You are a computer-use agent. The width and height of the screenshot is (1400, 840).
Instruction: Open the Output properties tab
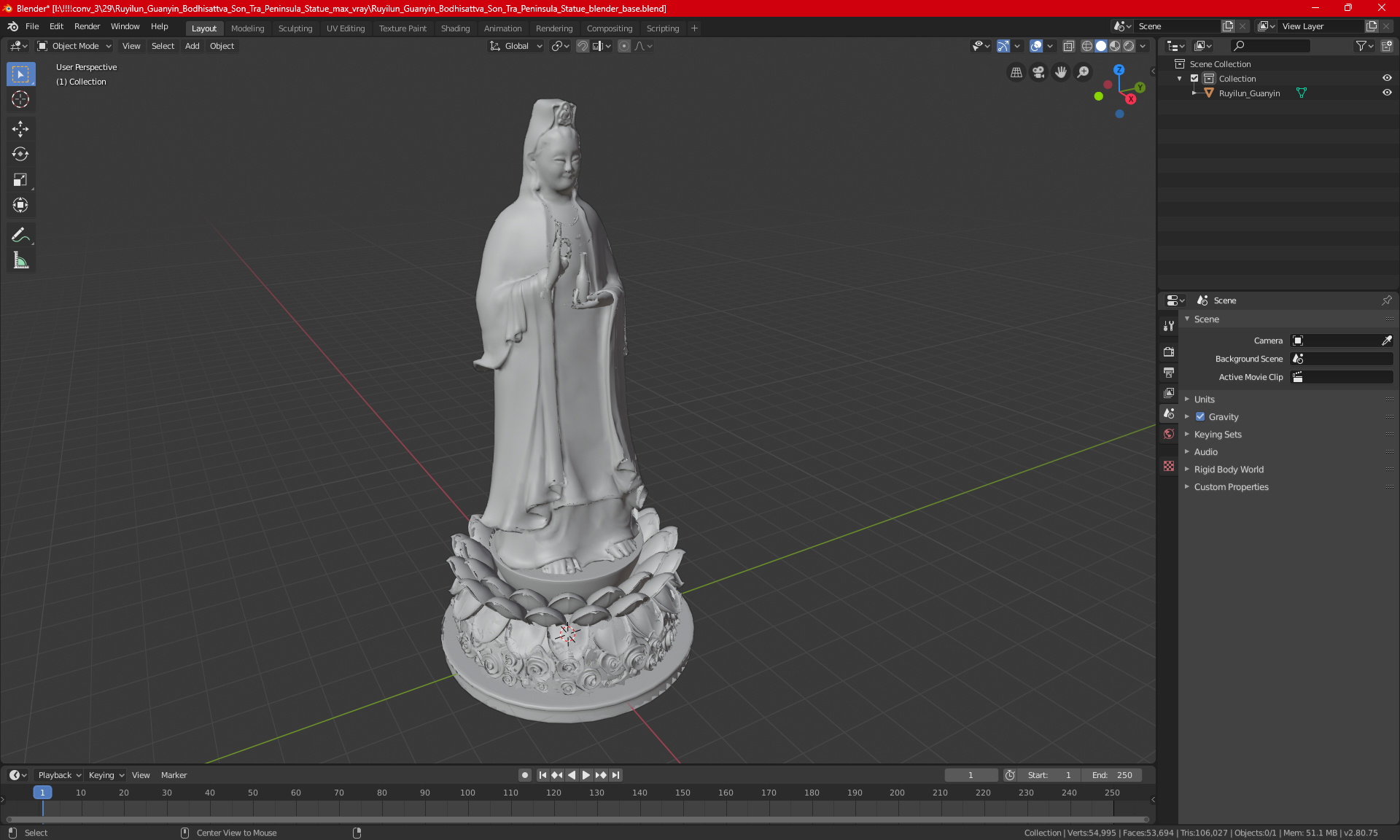(1169, 372)
